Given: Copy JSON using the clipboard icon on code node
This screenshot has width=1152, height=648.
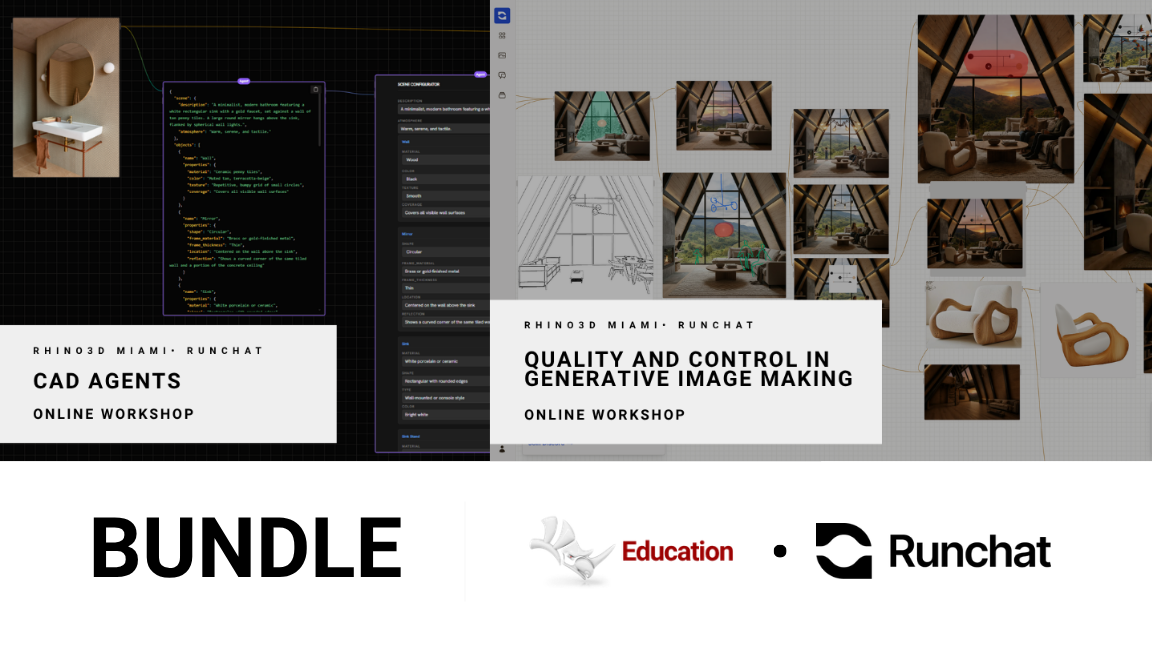Looking at the screenshot, I should (315, 90).
